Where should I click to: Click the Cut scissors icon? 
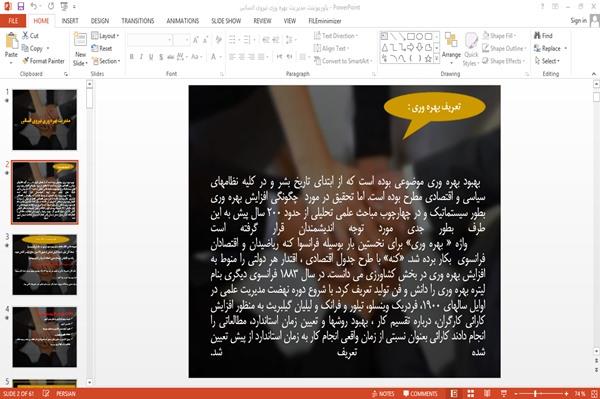pos(25,36)
